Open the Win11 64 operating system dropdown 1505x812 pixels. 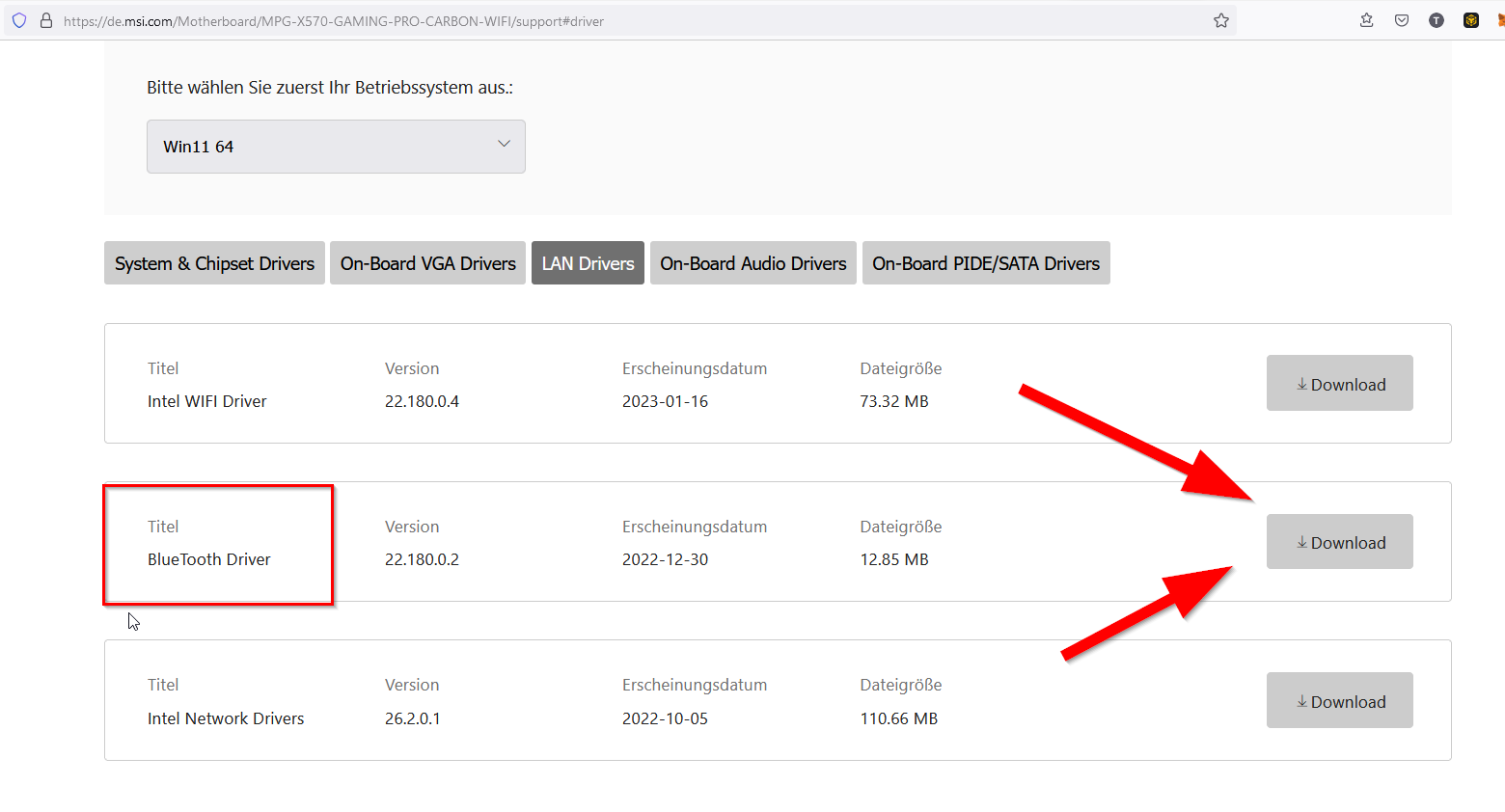tap(336, 147)
